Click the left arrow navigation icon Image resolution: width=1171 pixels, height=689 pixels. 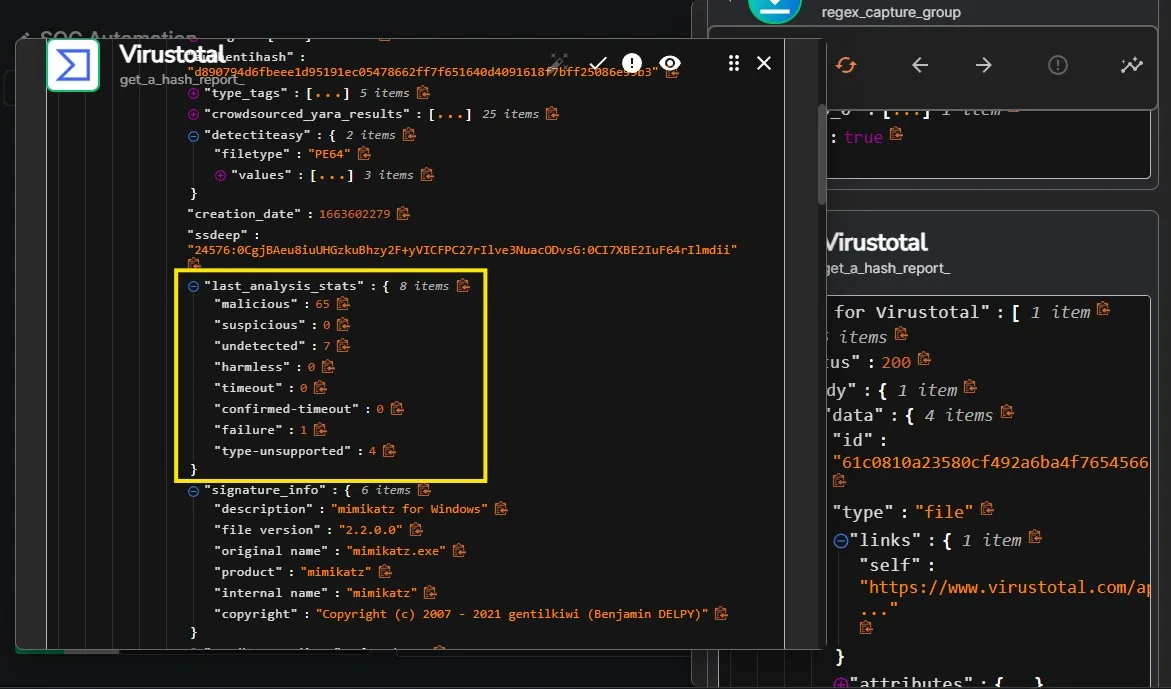point(920,65)
